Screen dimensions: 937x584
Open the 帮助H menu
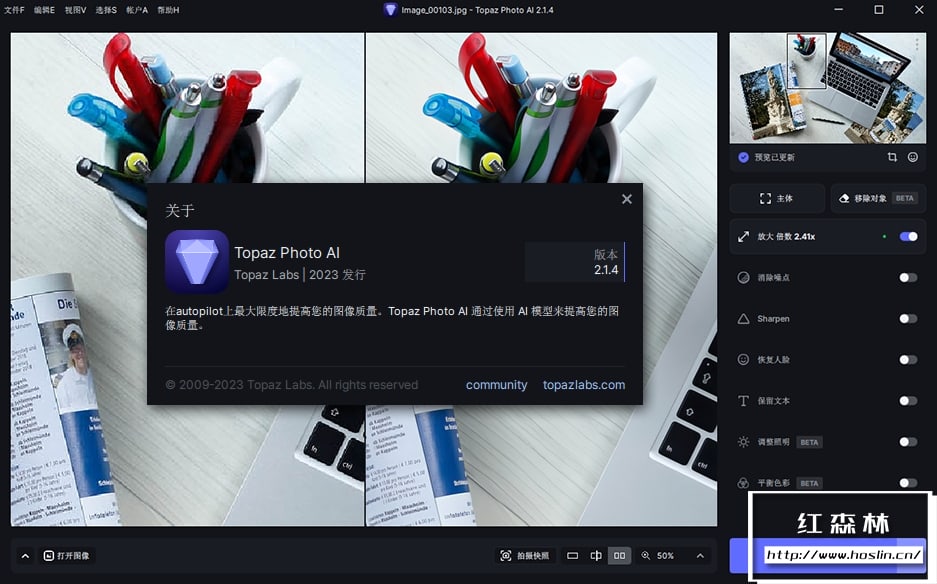[x=168, y=10]
